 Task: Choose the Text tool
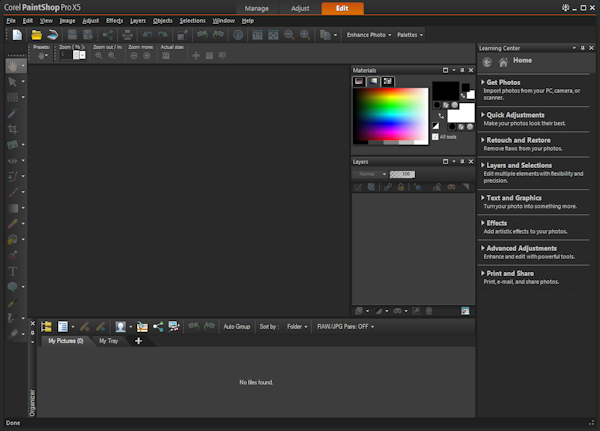tap(13, 270)
